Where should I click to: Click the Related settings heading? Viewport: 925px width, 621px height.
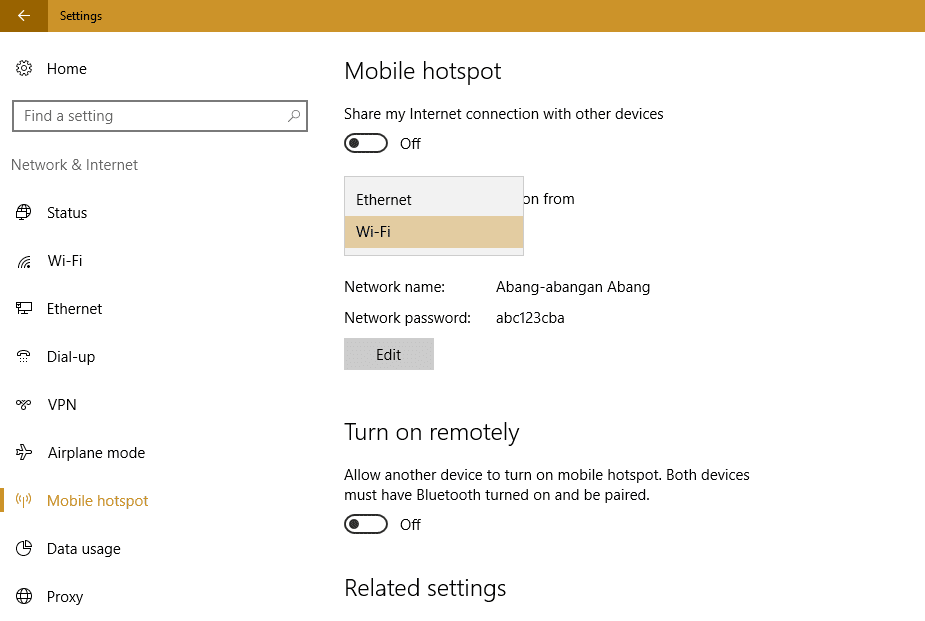pos(425,589)
